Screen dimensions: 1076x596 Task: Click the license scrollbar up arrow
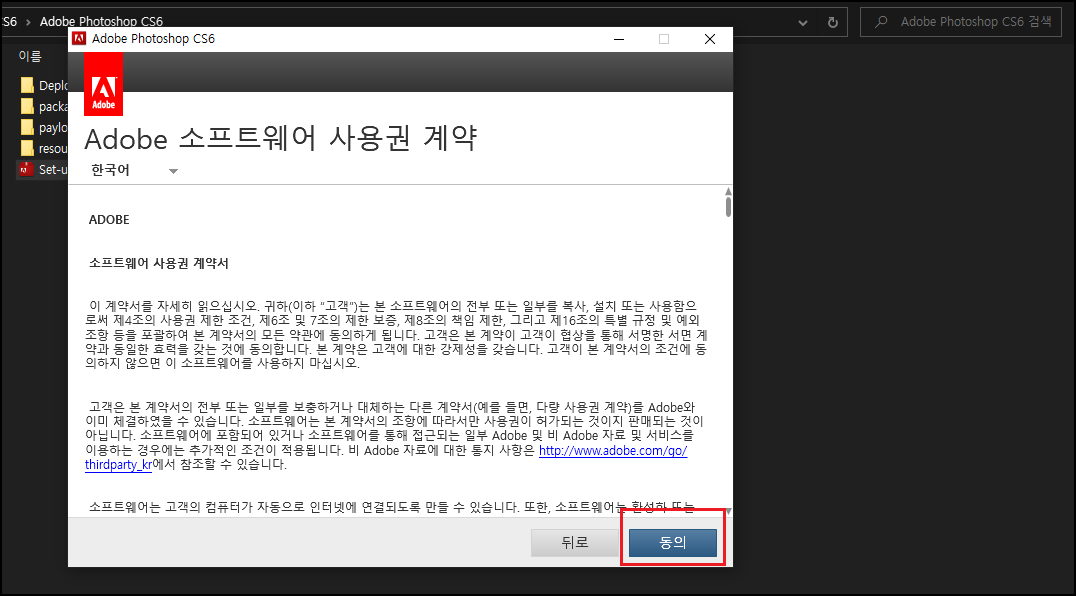click(728, 191)
